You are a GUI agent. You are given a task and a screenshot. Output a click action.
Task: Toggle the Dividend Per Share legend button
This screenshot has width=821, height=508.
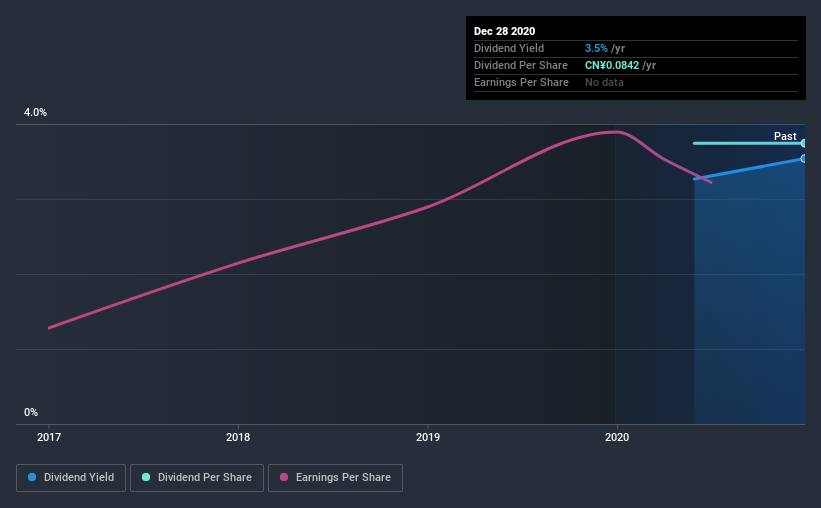pos(197,478)
